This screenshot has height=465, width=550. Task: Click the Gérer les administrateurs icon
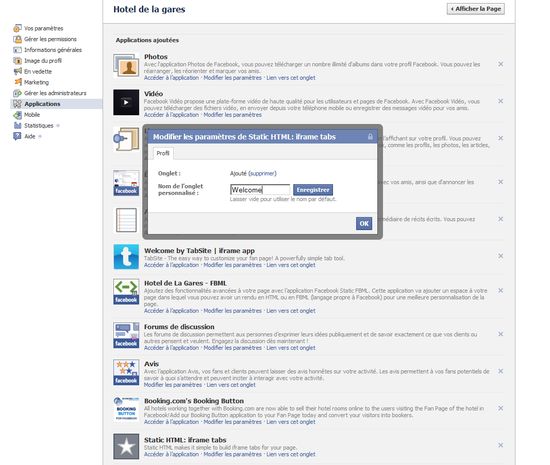pos(17,93)
